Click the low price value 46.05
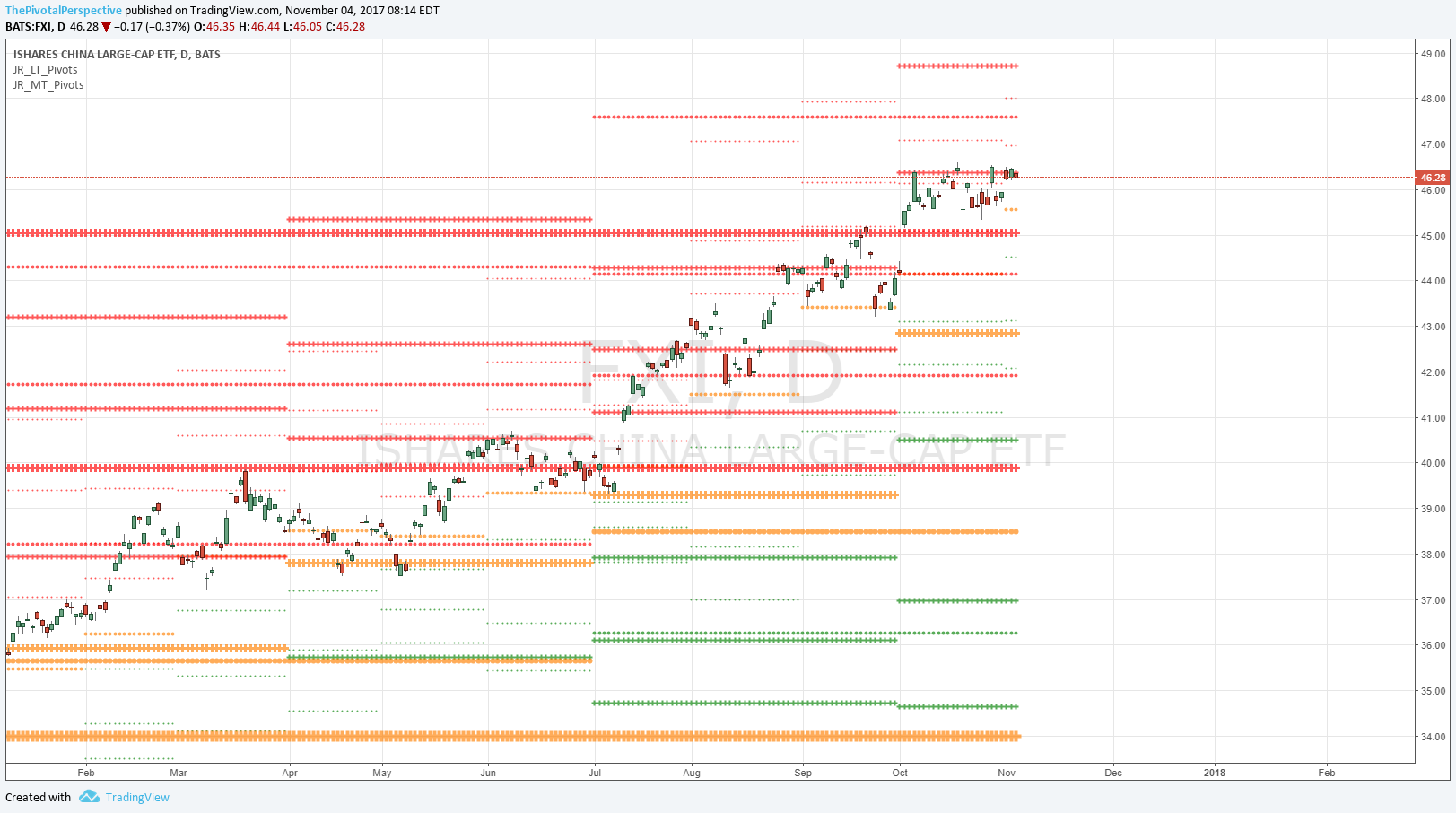Image resolution: width=1456 pixels, height=813 pixels. coord(307,27)
